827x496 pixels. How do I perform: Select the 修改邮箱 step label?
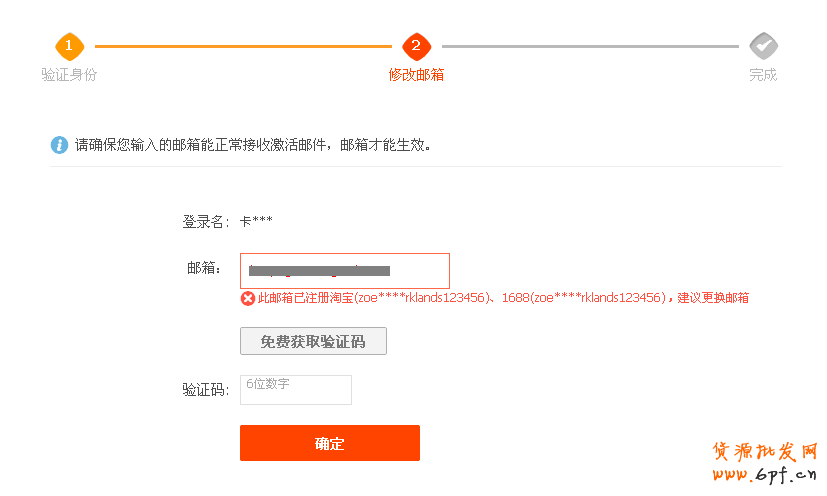[x=416, y=75]
